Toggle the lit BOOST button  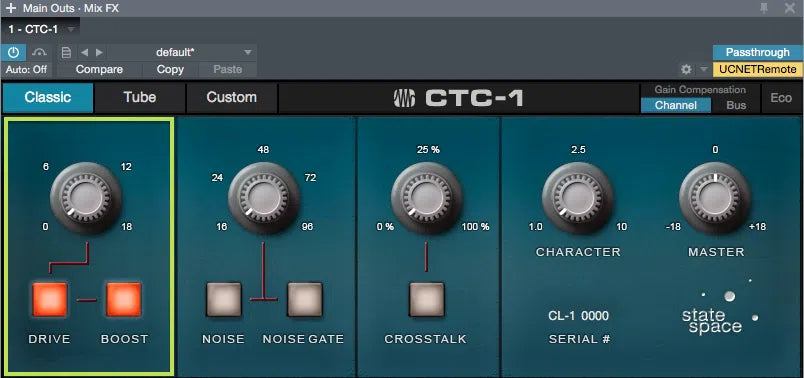point(124,300)
